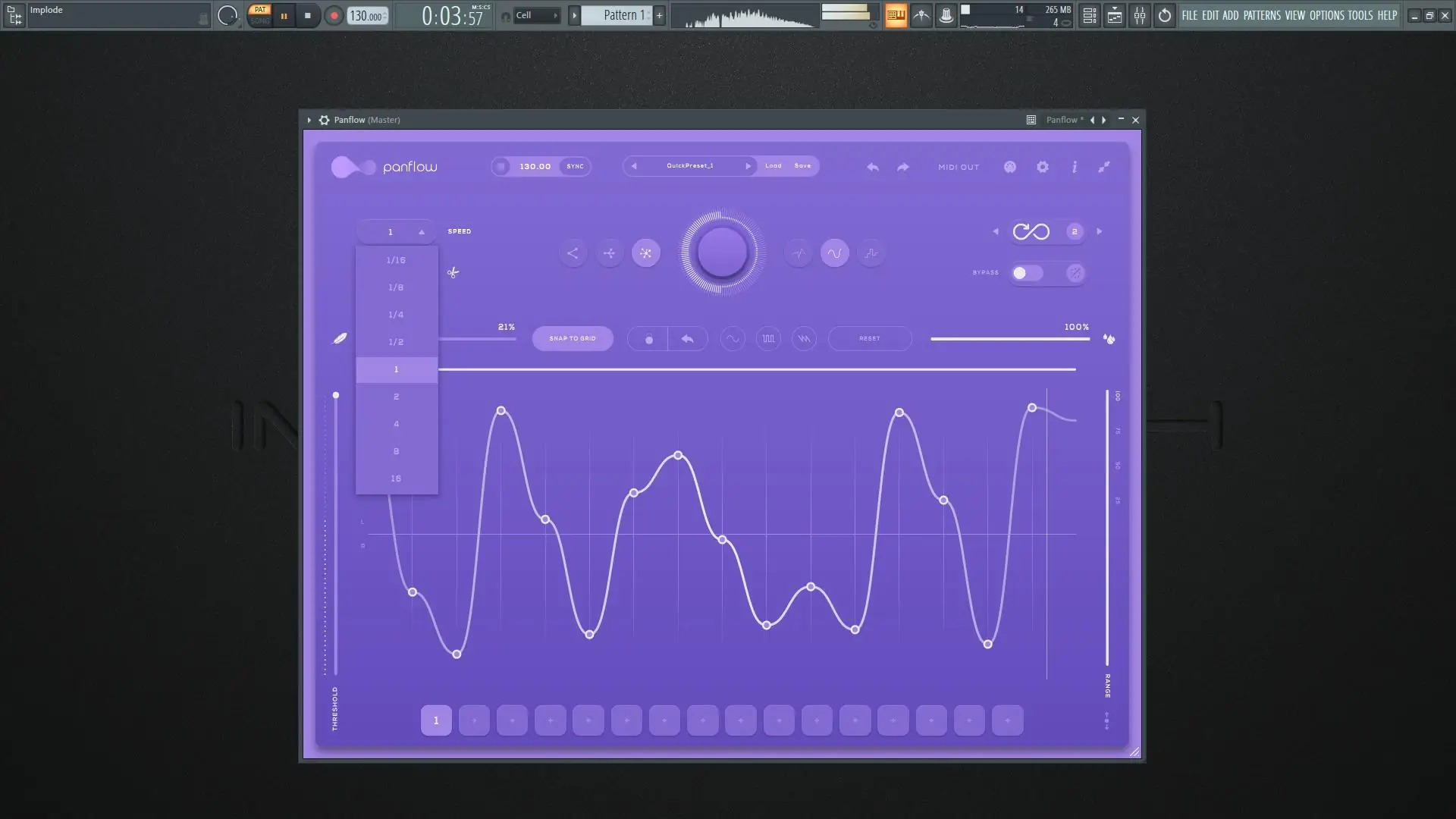Toggle Snap To Grid
This screenshot has height=819, width=1456.
coord(573,338)
